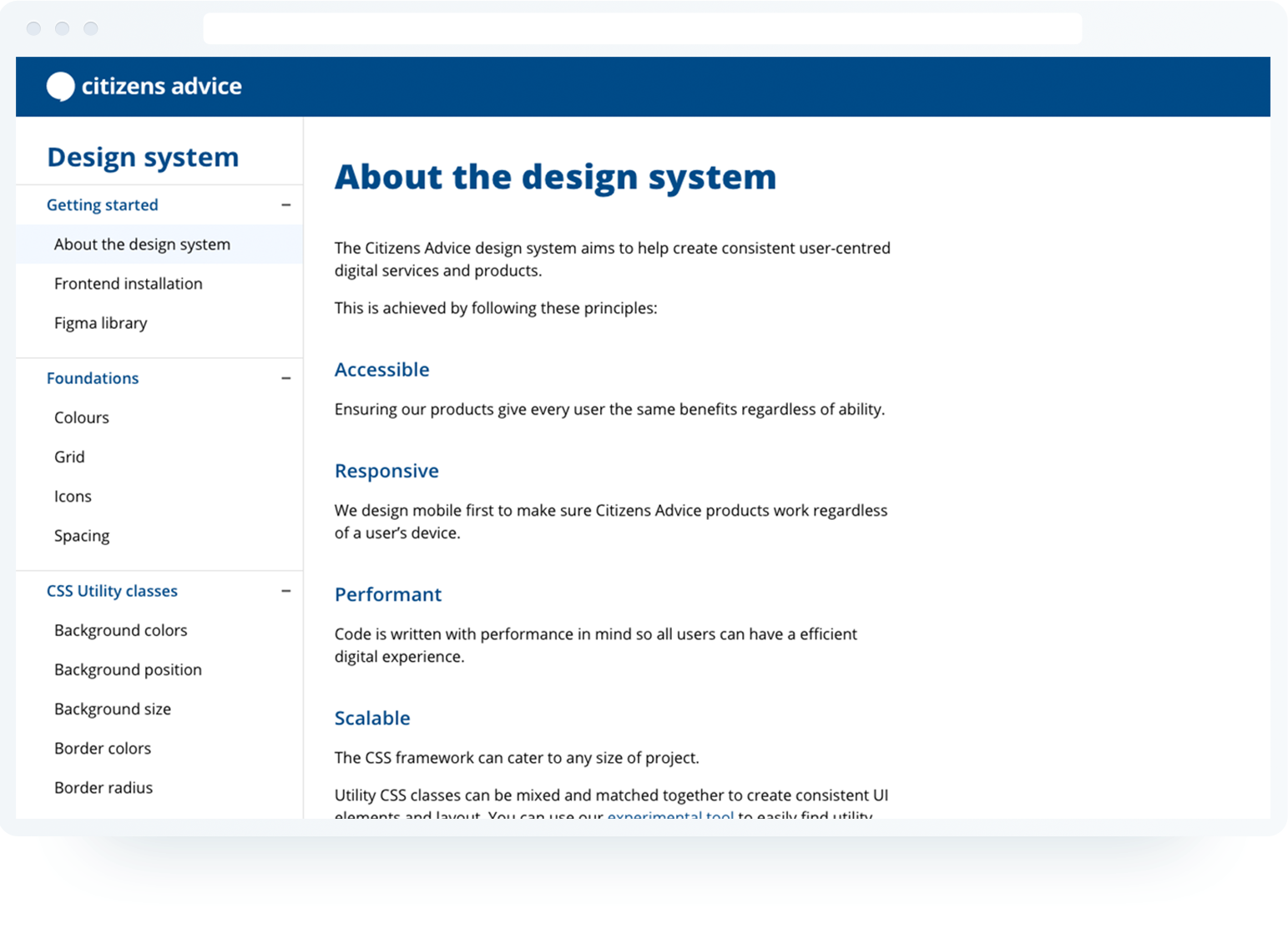Select the Foundations heading link
1288x939 pixels.
tap(93, 378)
